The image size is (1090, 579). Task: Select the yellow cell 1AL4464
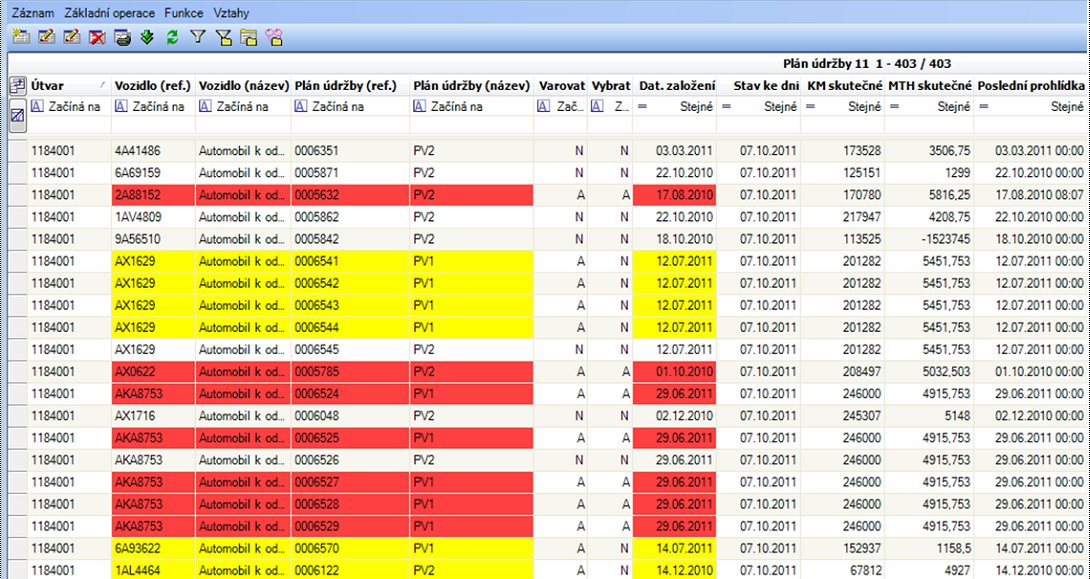pyautogui.click(x=153, y=571)
